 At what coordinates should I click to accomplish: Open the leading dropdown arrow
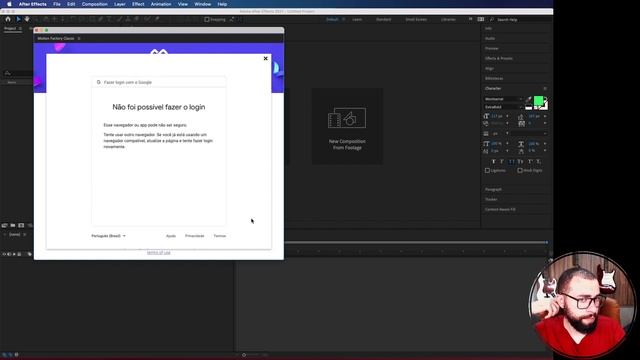click(x=545, y=116)
